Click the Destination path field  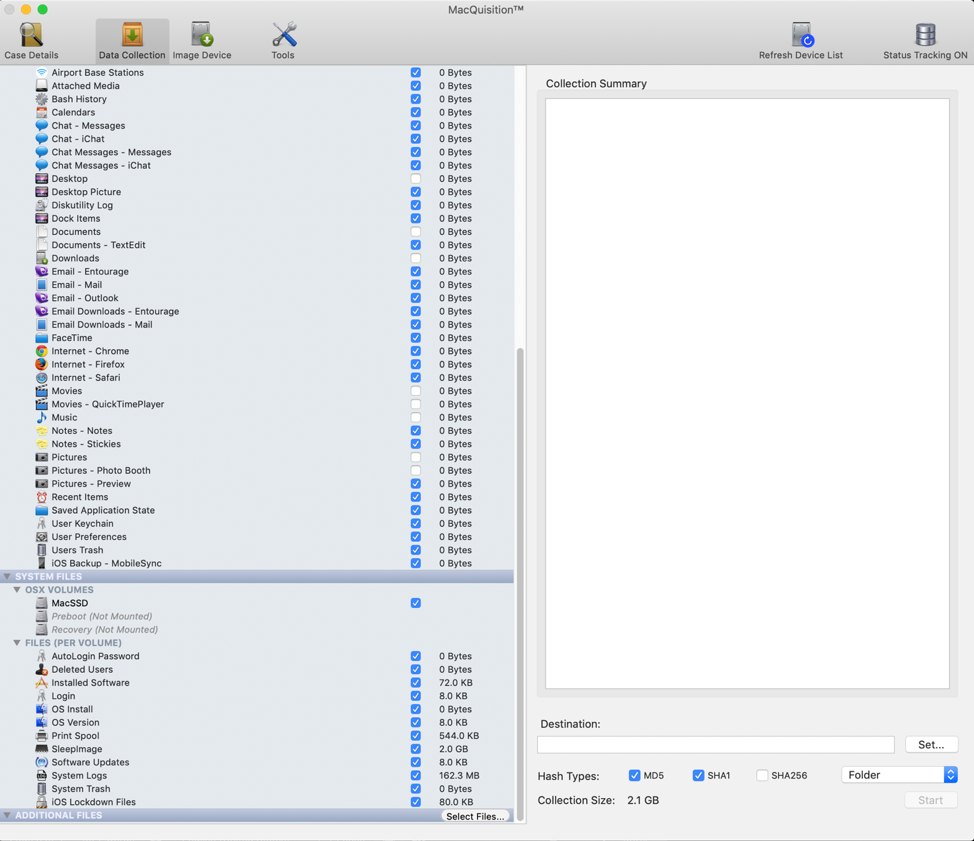pos(716,744)
